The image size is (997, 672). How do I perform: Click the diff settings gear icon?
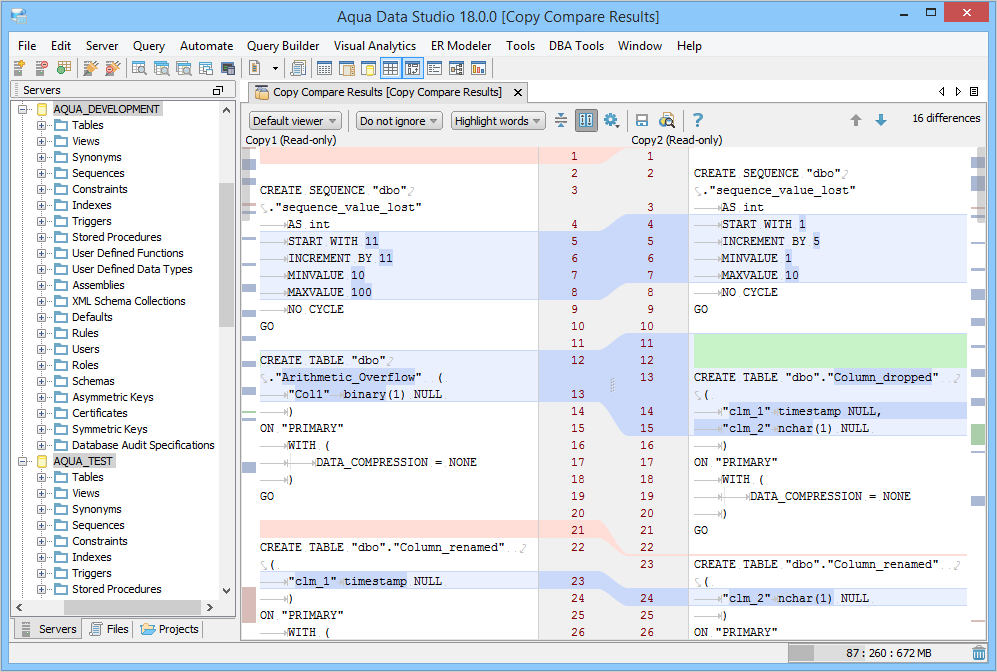click(x=611, y=121)
